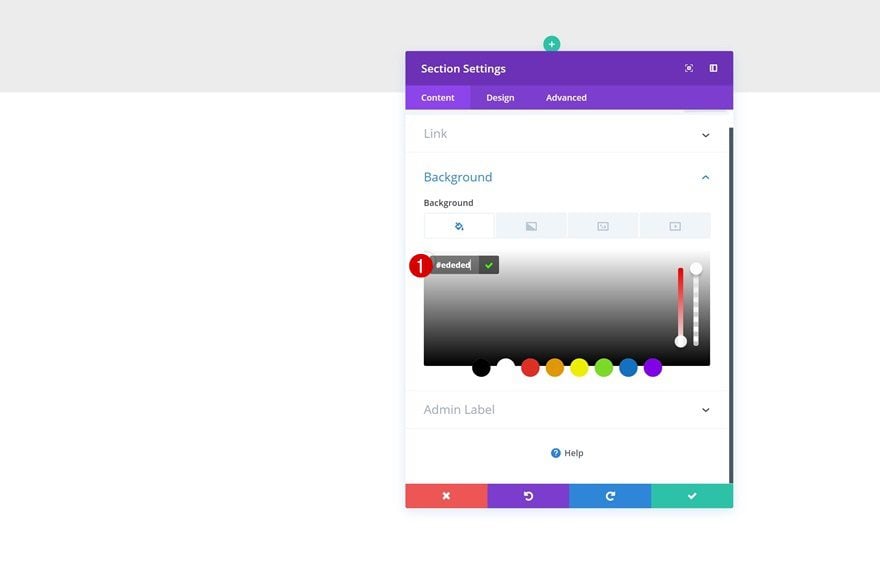Image resolution: width=880 pixels, height=578 pixels.
Task: Click the blue redo button
Action: [610, 496]
